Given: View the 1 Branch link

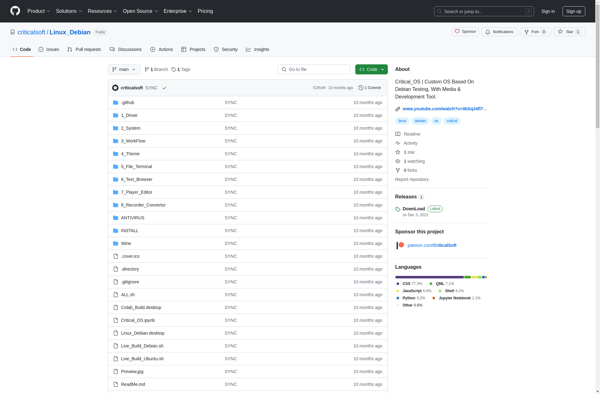Looking at the screenshot, I should point(156,69).
